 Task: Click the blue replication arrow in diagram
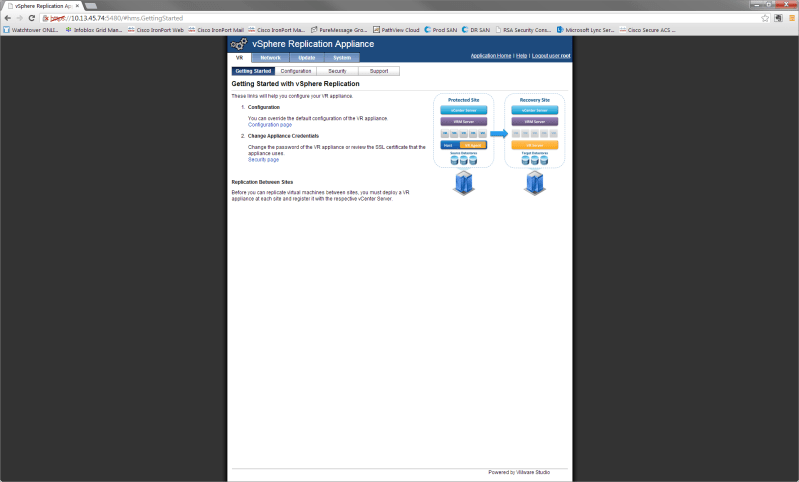[499, 133]
